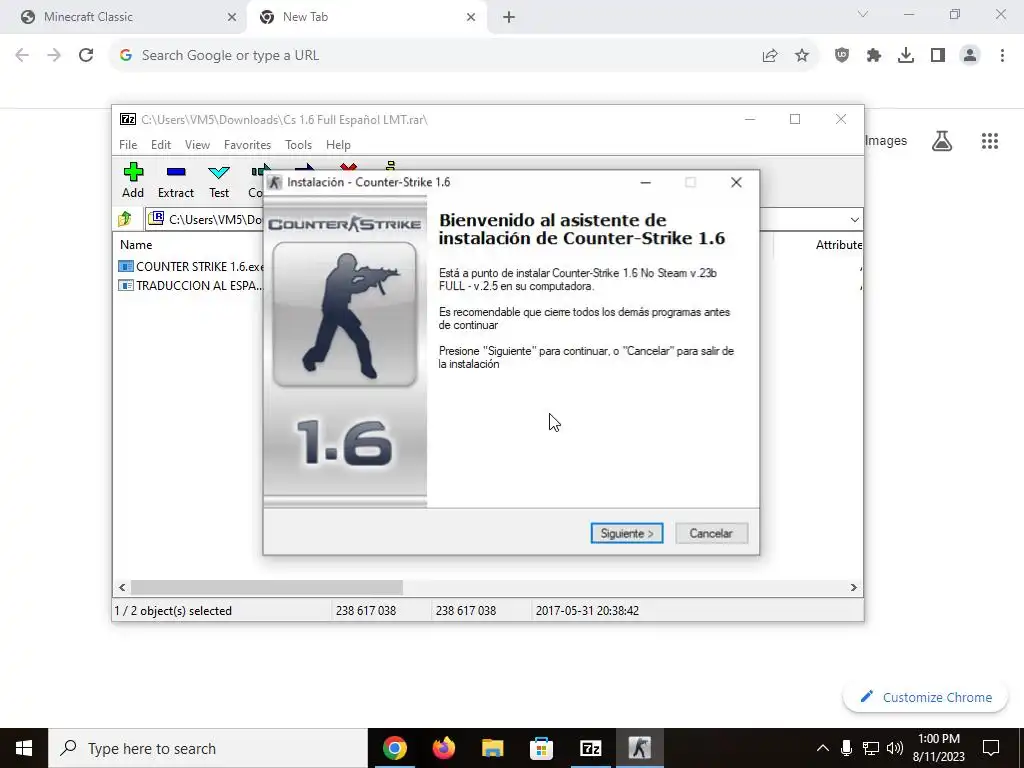Open Search Labs flask icon
This screenshot has height=768, width=1024.
[x=942, y=141]
